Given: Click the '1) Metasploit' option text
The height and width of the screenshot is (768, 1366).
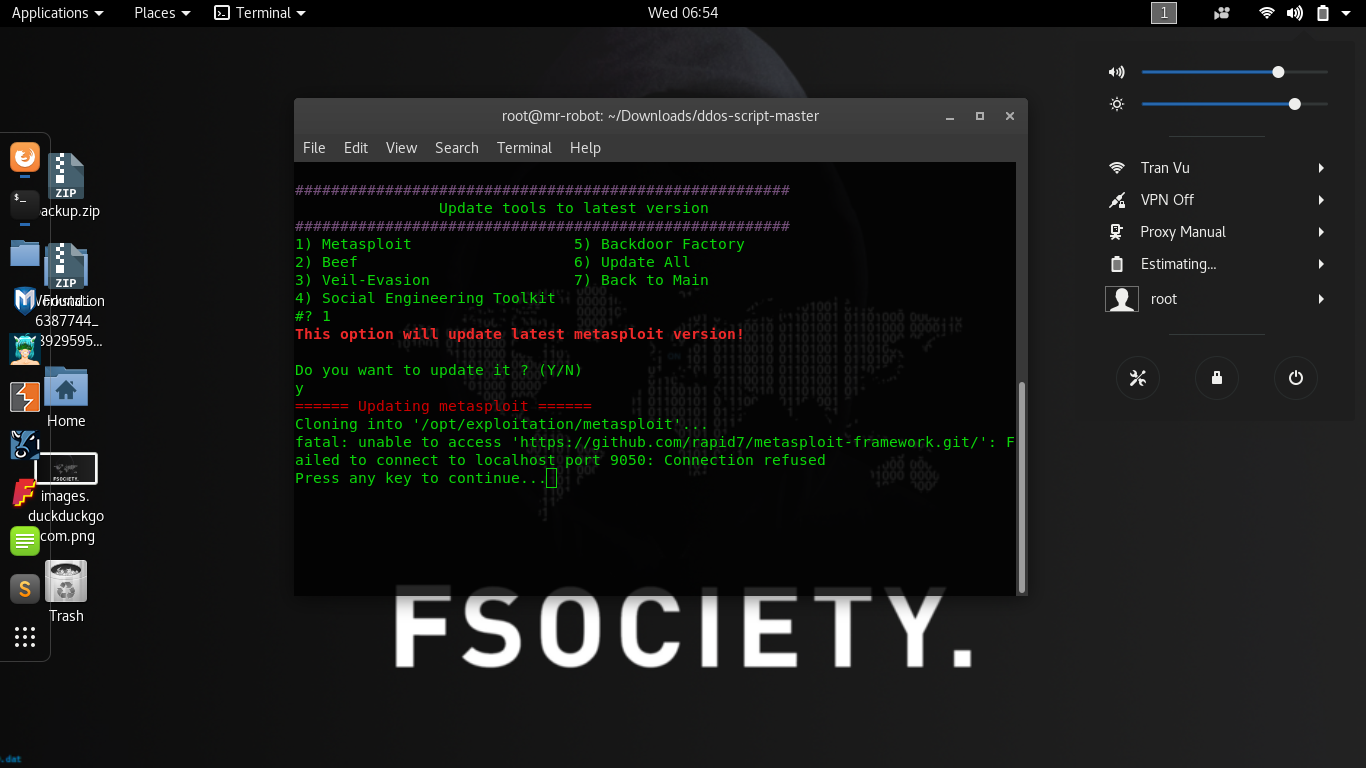Looking at the screenshot, I should point(353,244).
